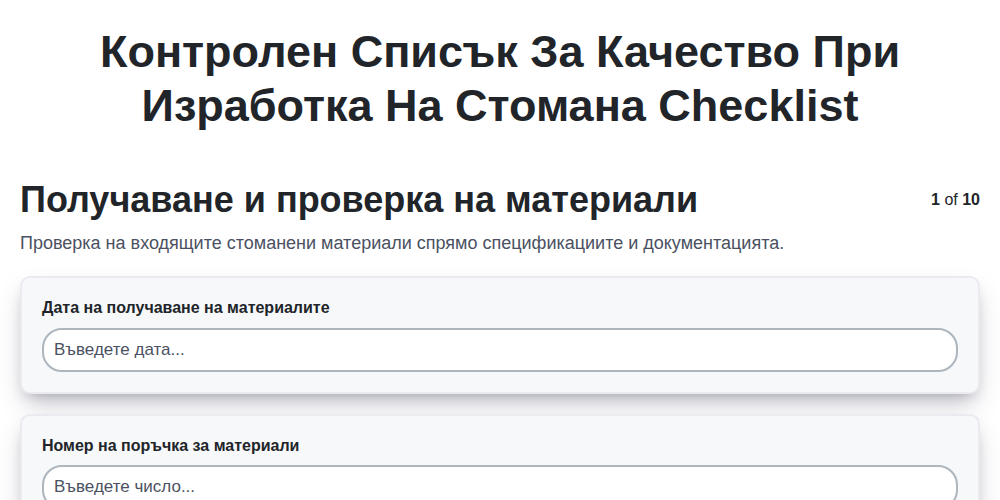Click the number '10' in the step counter
Image resolution: width=1000 pixels, height=500 pixels.
coord(971,200)
